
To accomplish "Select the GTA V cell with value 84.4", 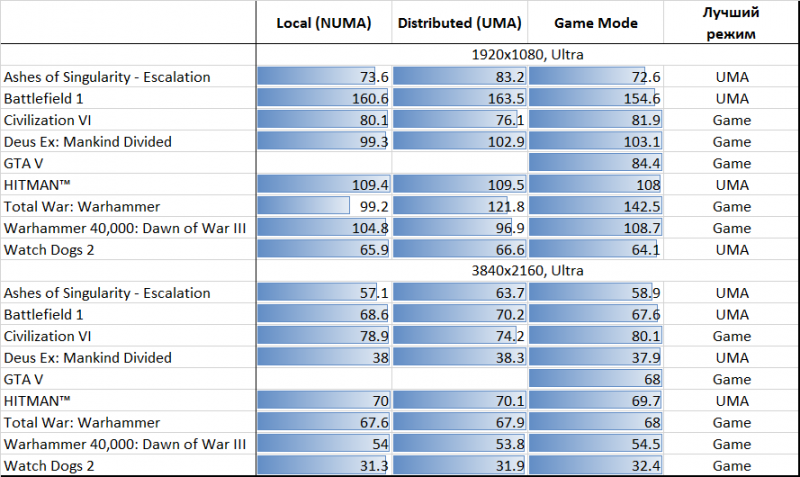I will click(595, 163).
